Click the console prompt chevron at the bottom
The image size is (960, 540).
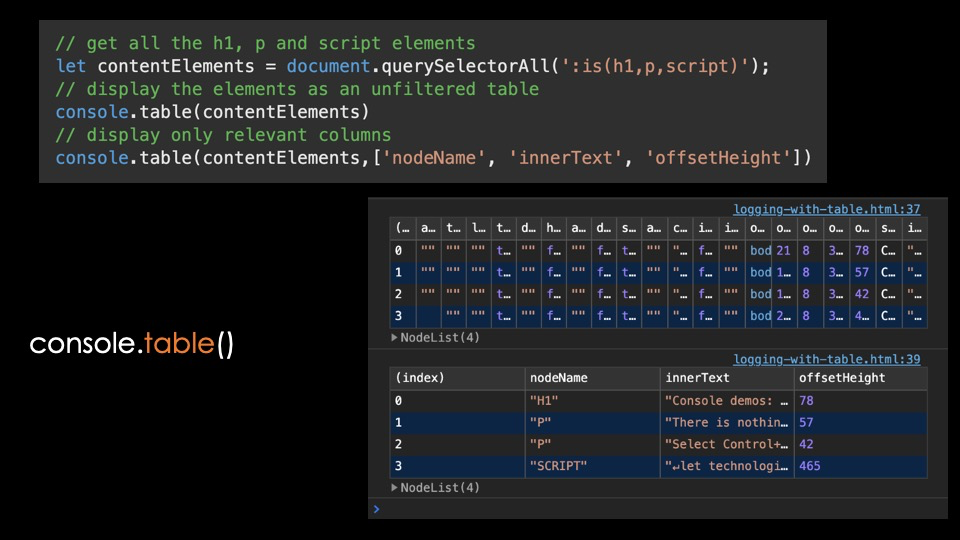click(376, 509)
